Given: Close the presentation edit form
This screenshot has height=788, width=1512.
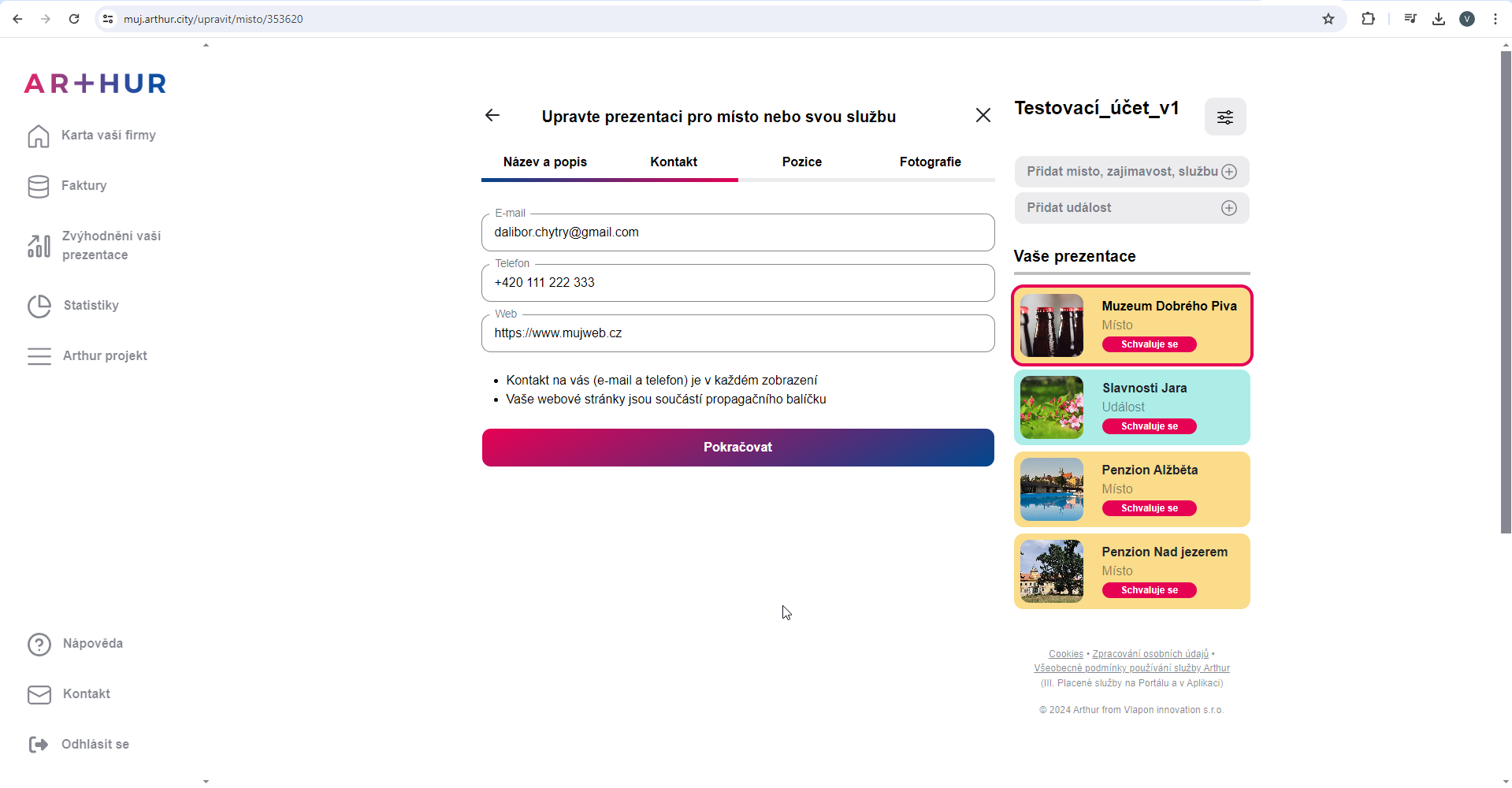Looking at the screenshot, I should (983, 116).
